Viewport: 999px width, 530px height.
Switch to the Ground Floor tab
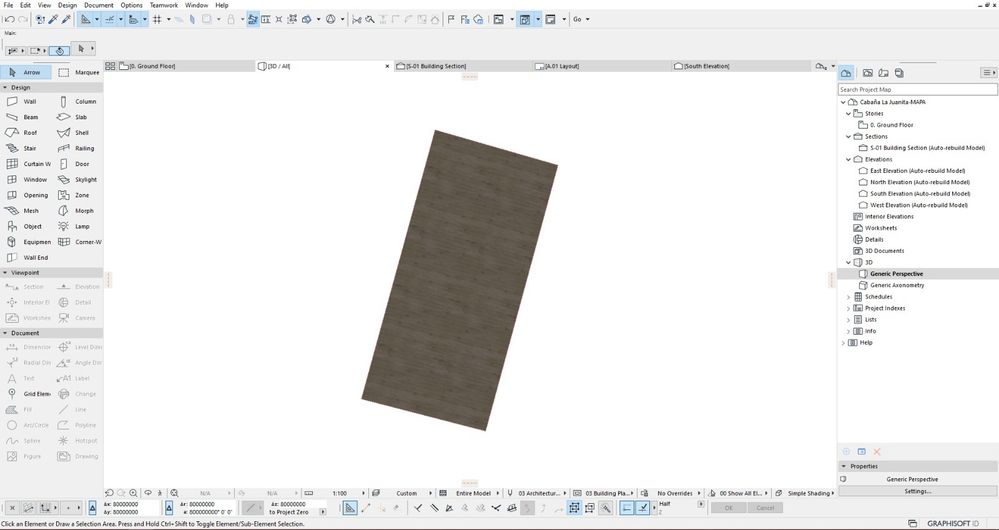[x=150, y=66]
